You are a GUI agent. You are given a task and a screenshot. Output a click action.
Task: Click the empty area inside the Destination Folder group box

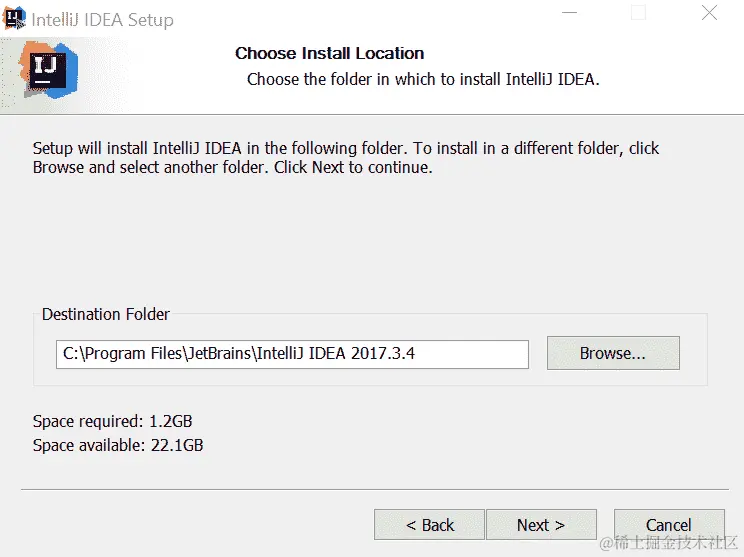pos(370,377)
